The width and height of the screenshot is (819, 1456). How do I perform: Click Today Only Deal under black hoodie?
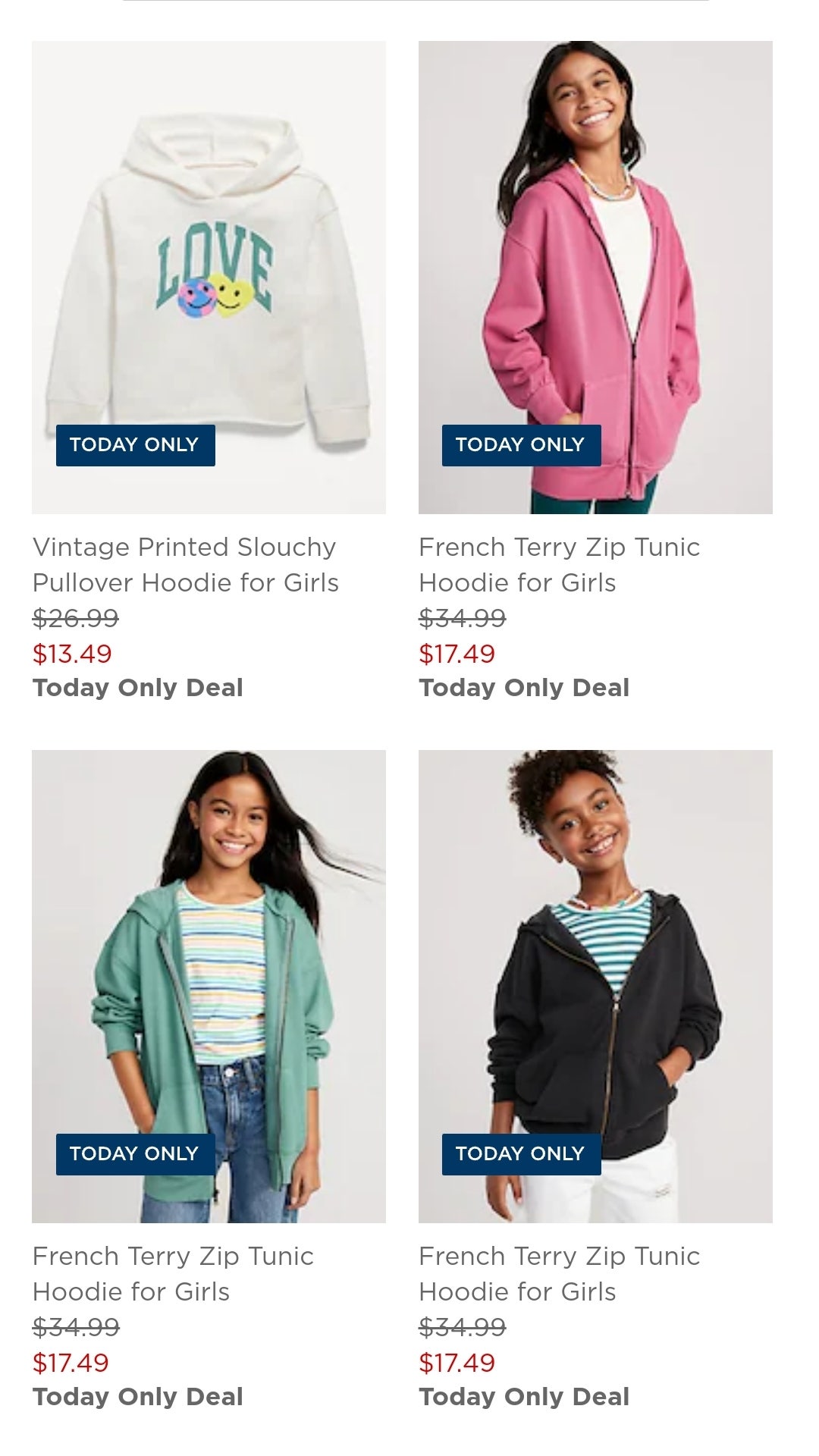point(524,1397)
